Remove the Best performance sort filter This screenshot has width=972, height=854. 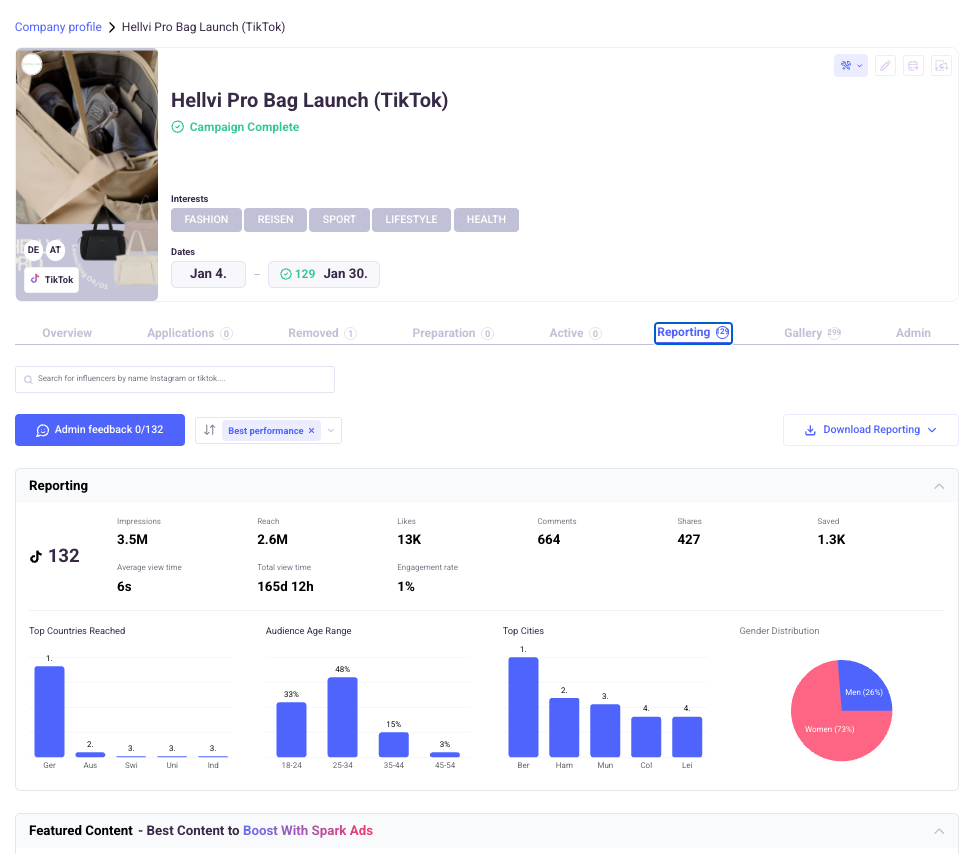(x=311, y=431)
